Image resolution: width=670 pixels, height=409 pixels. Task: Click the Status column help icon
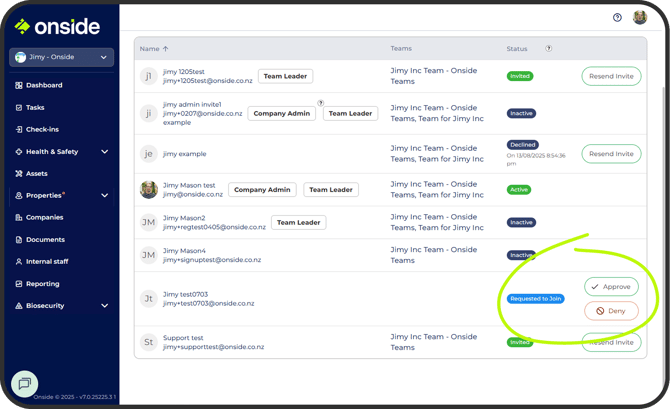pyautogui.click(x=549, y=48)
